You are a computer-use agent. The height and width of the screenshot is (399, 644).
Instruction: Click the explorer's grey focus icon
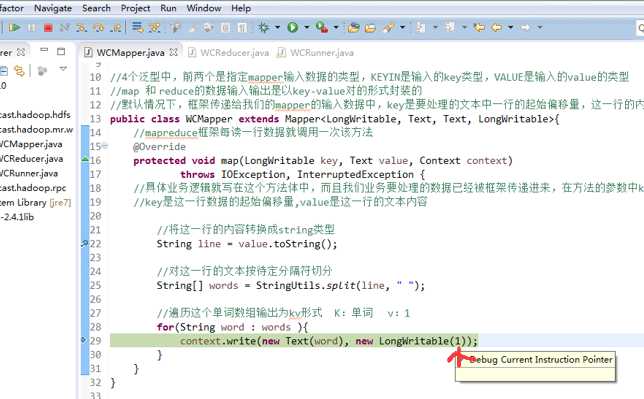pyautogui.click(x=41, y=71)
